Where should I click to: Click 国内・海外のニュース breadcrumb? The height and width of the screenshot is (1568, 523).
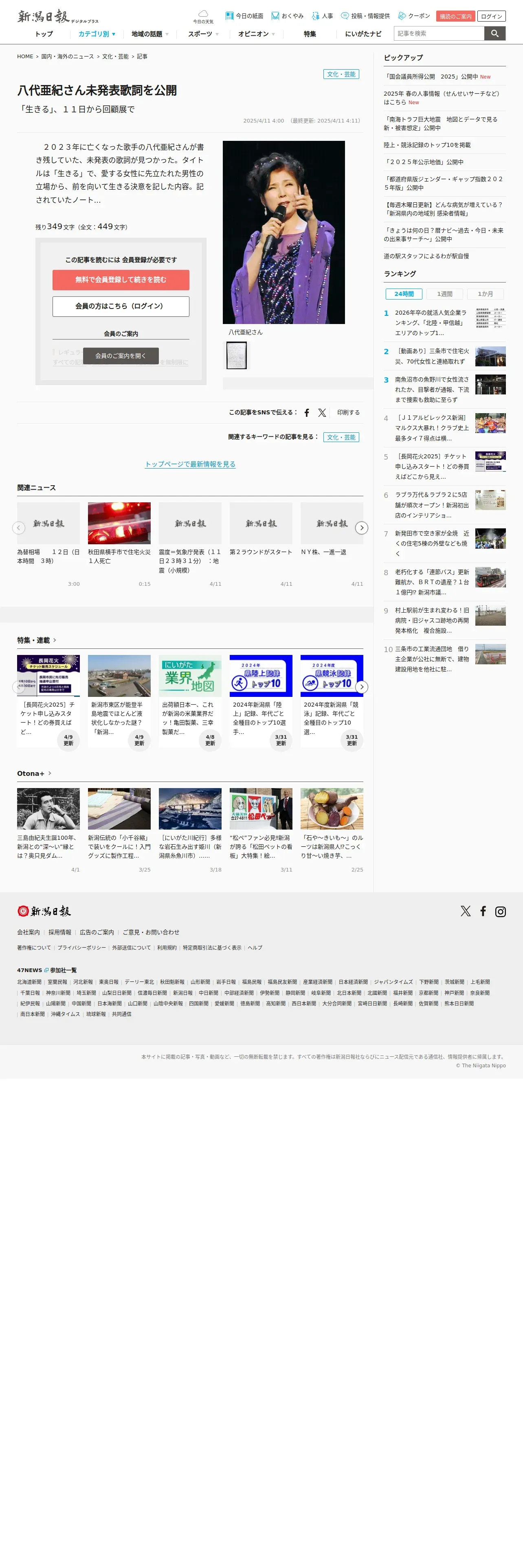point(68,57)
